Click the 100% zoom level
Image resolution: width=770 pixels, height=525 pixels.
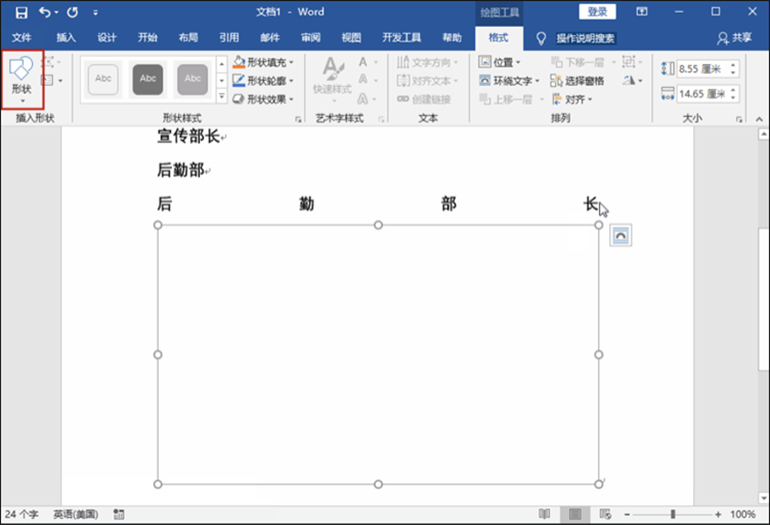pos(742,514)
